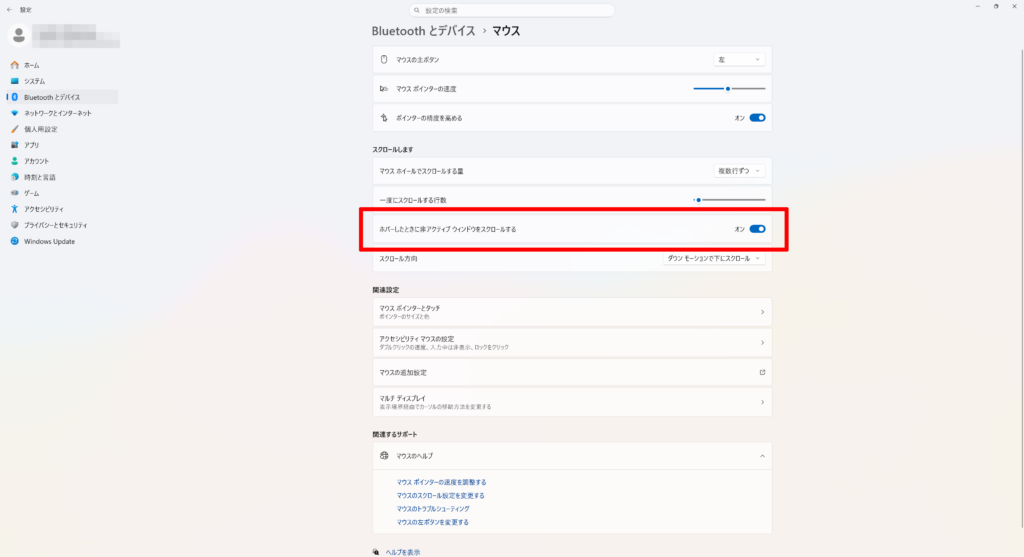Open the scroll direction dropdown
1024x557 pixels.
tap(714, 259)
